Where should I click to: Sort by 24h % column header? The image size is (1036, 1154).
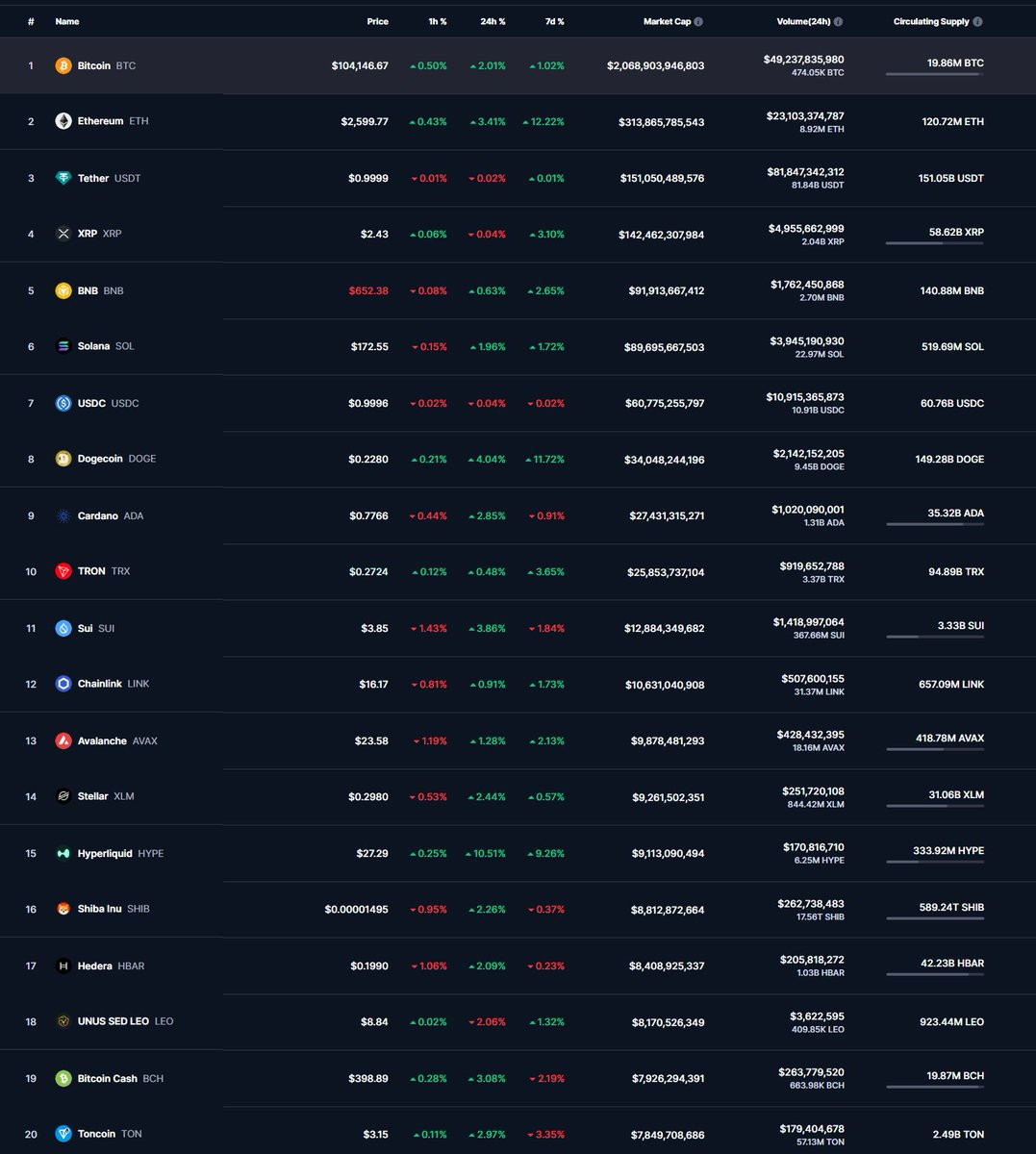493,21
